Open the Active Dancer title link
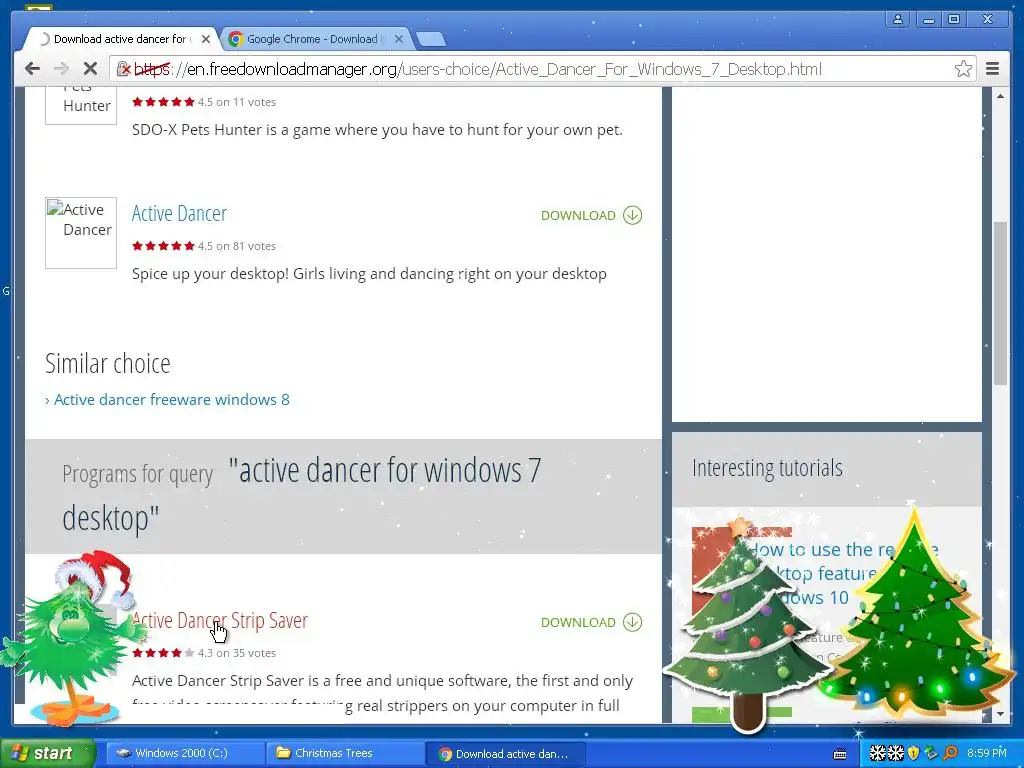The width and height of the screenshot is (1024, 768). [179, 214]
